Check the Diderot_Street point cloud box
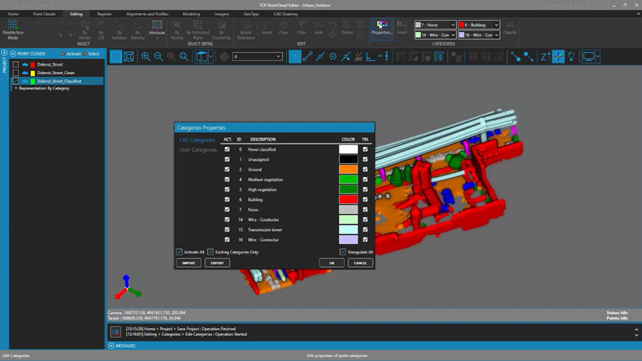Viewport: 642px width, 361px height. tap(16, 65)
